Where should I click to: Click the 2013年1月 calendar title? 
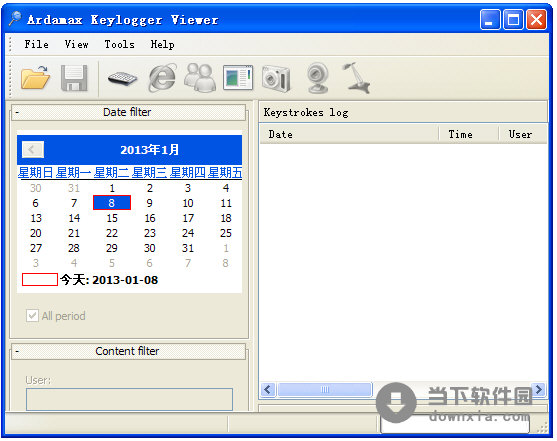pos(149,150)
